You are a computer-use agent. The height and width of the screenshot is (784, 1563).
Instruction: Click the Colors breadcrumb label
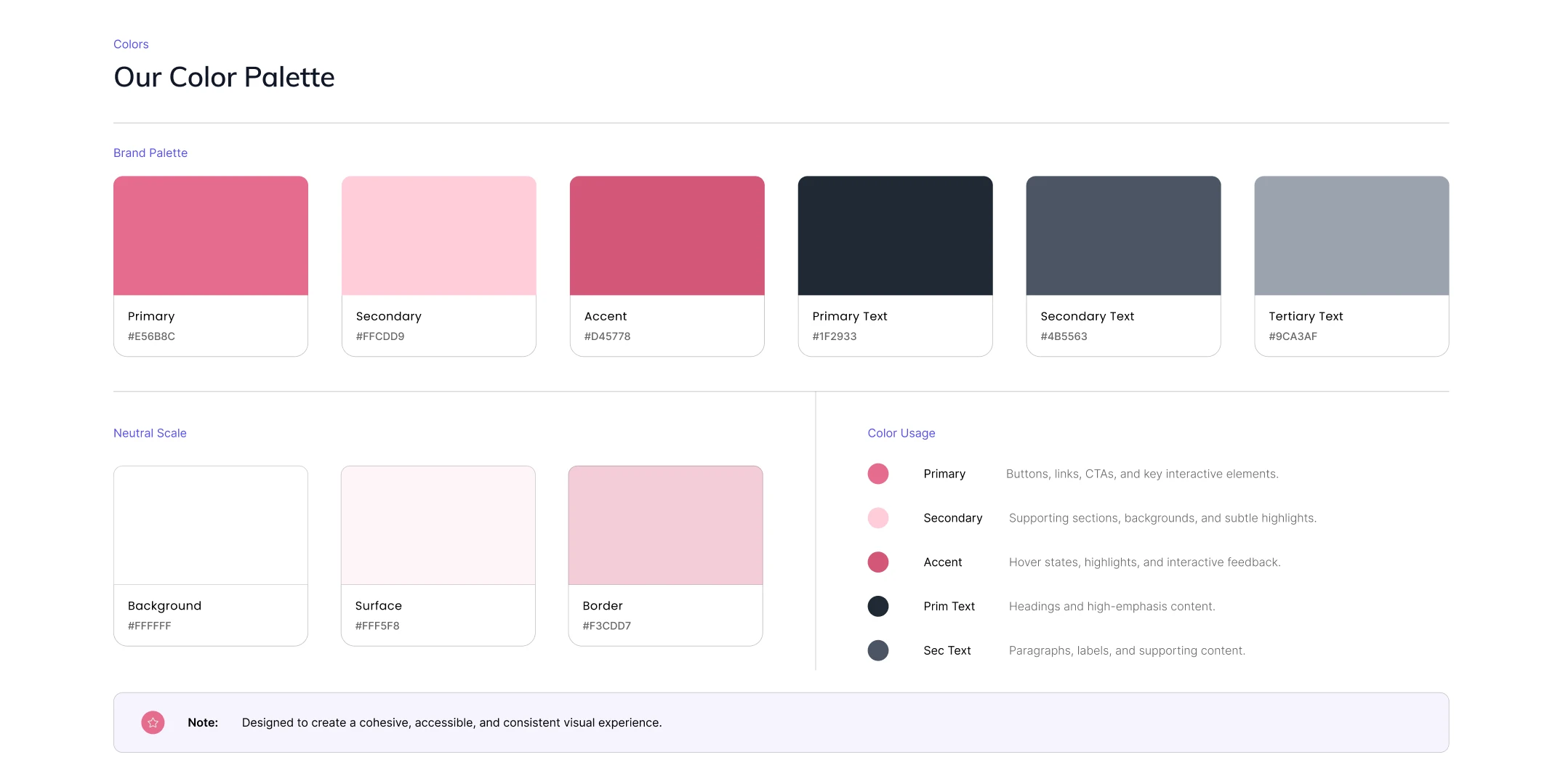coord(131,44)
